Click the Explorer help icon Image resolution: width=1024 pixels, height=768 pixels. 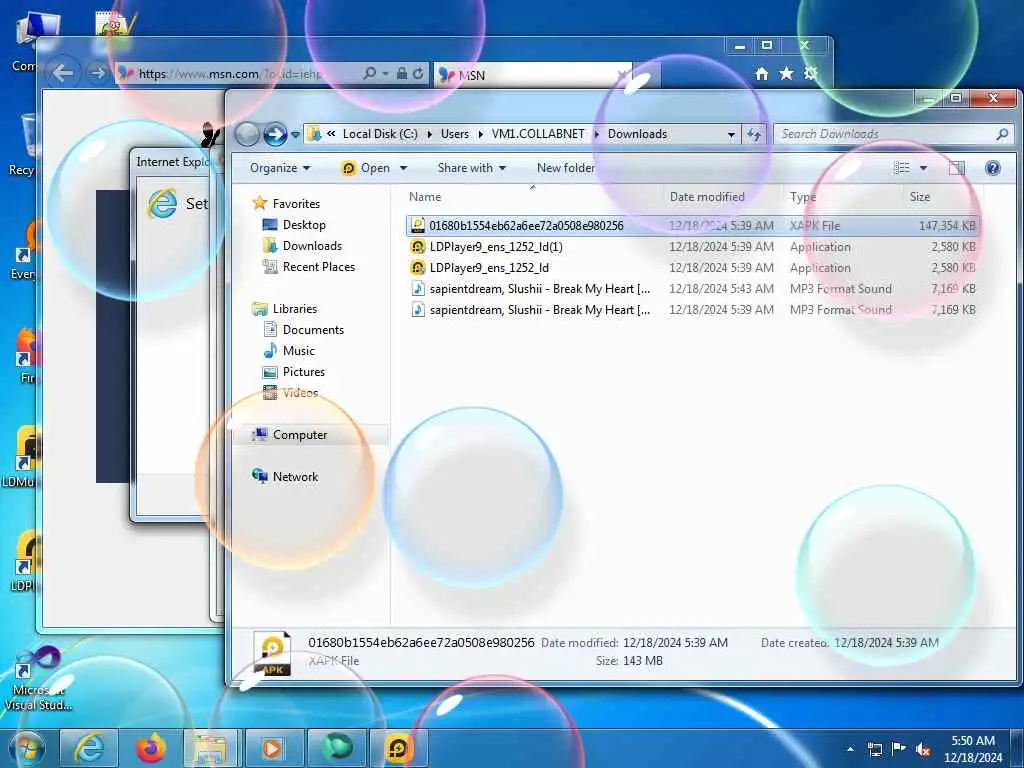pyautogui.click(x=993, y=168)
